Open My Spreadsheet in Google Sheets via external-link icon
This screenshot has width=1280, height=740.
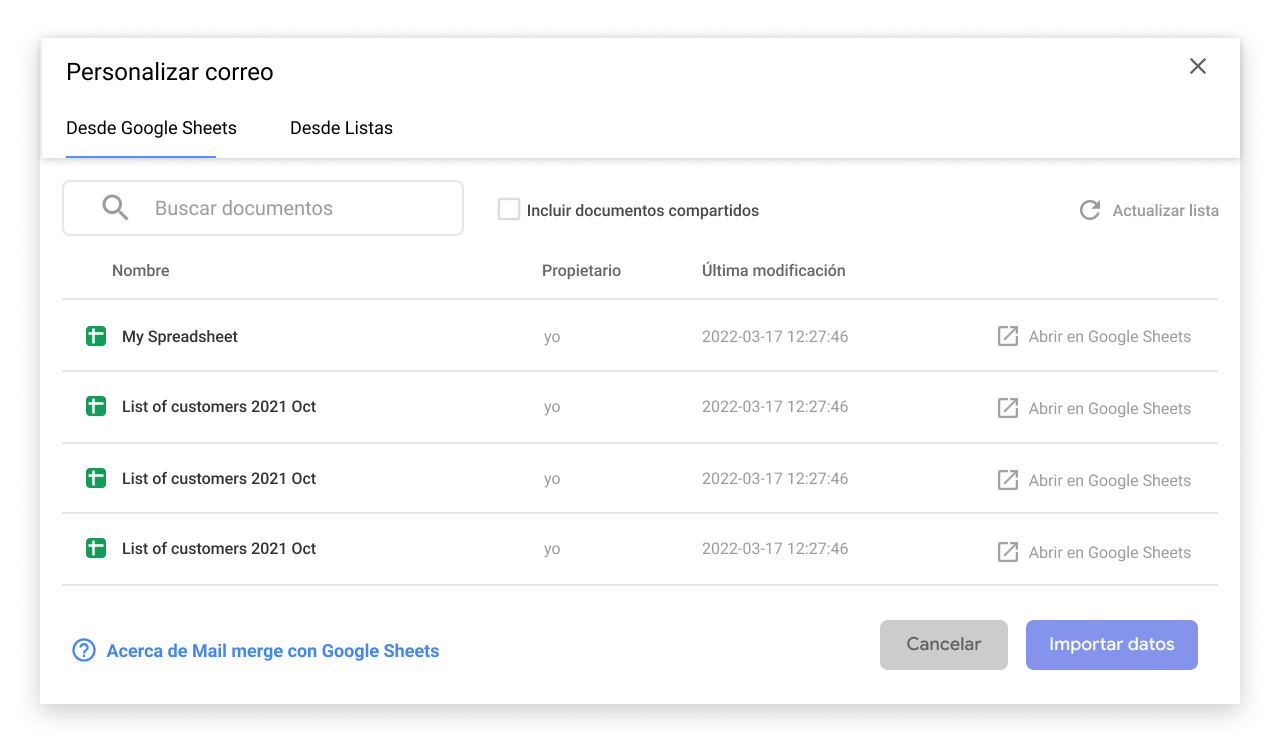1007,336
